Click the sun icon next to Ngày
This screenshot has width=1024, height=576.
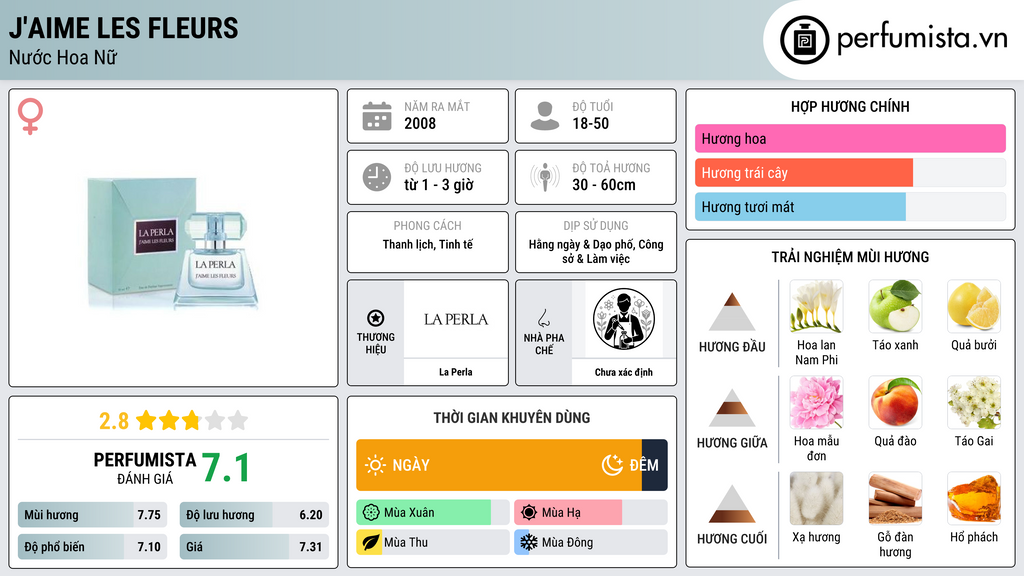376,465
